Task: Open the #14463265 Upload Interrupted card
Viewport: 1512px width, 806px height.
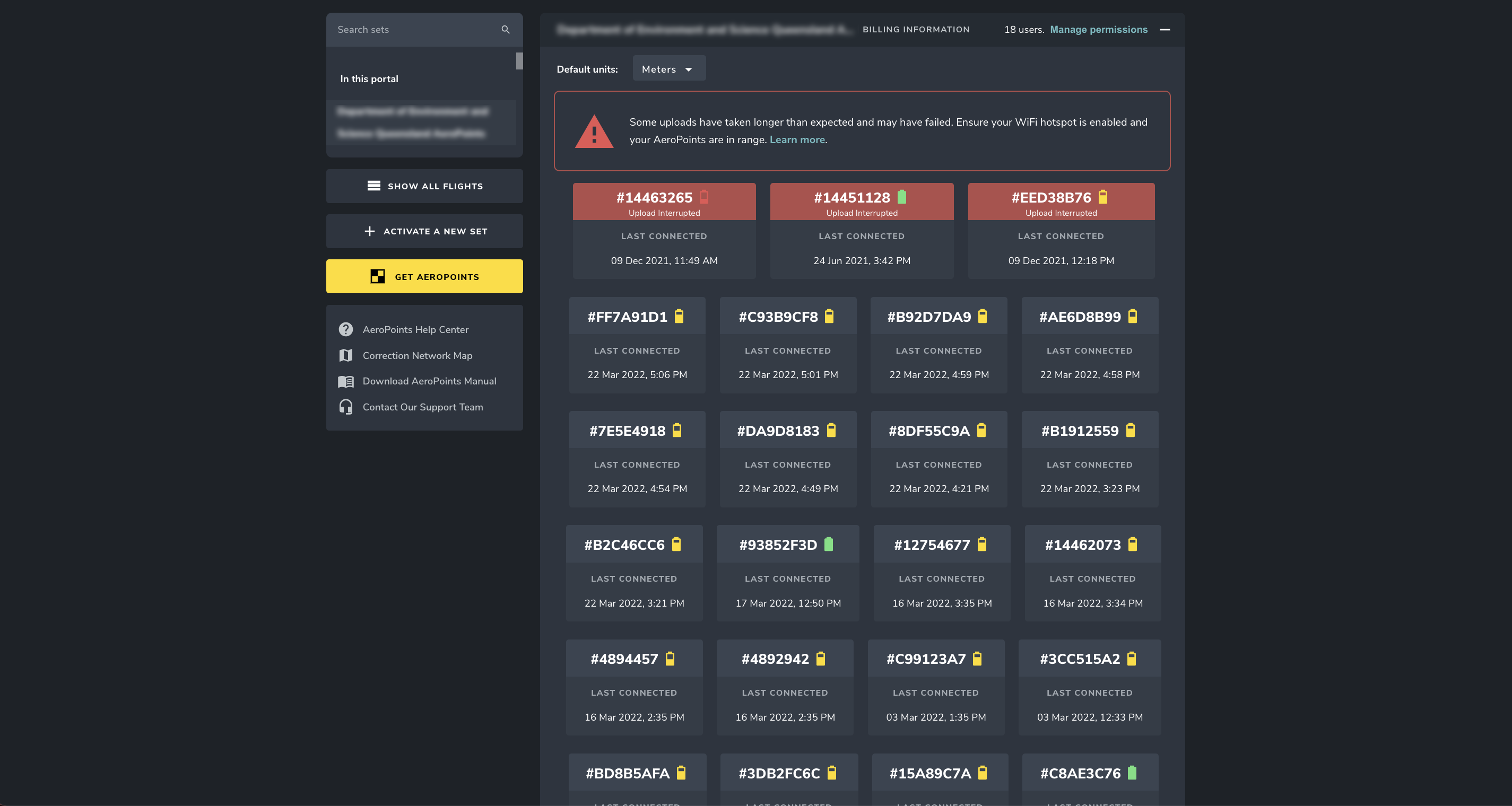Action: click(x=664, y=231)
